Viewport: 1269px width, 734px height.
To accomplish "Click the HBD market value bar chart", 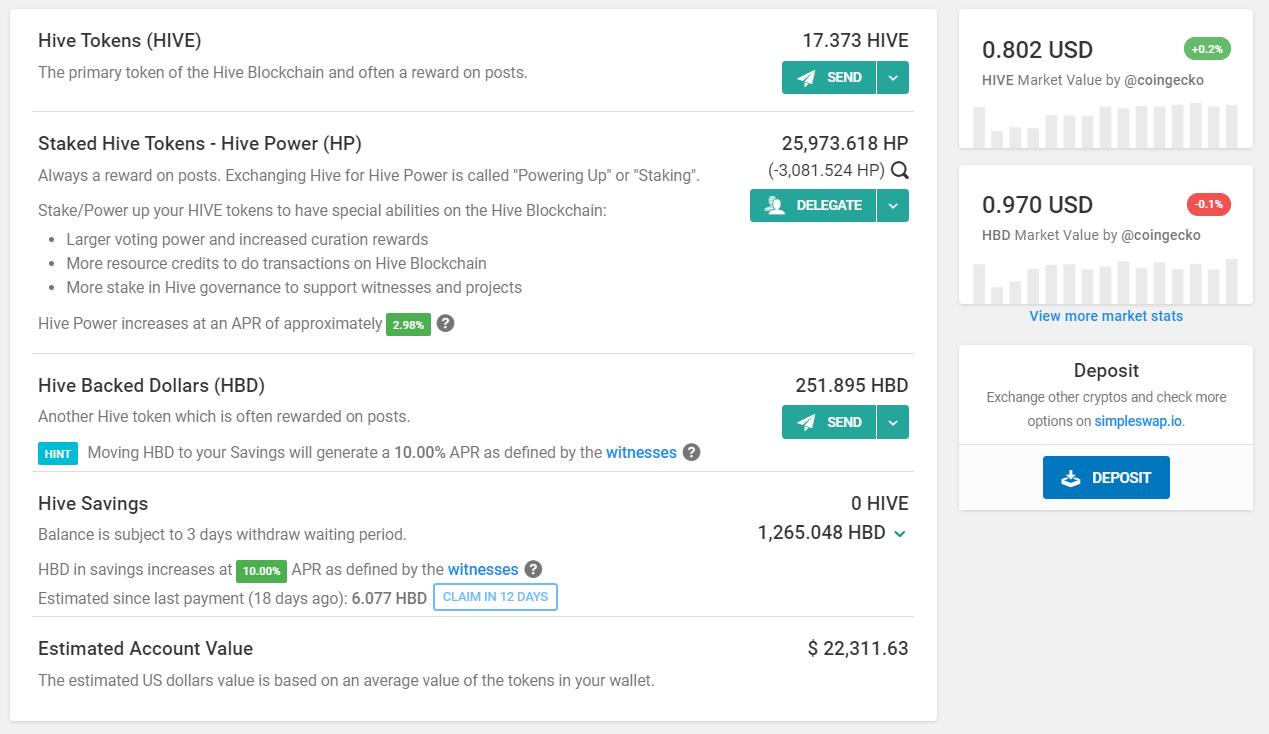I will [1105, 281].
